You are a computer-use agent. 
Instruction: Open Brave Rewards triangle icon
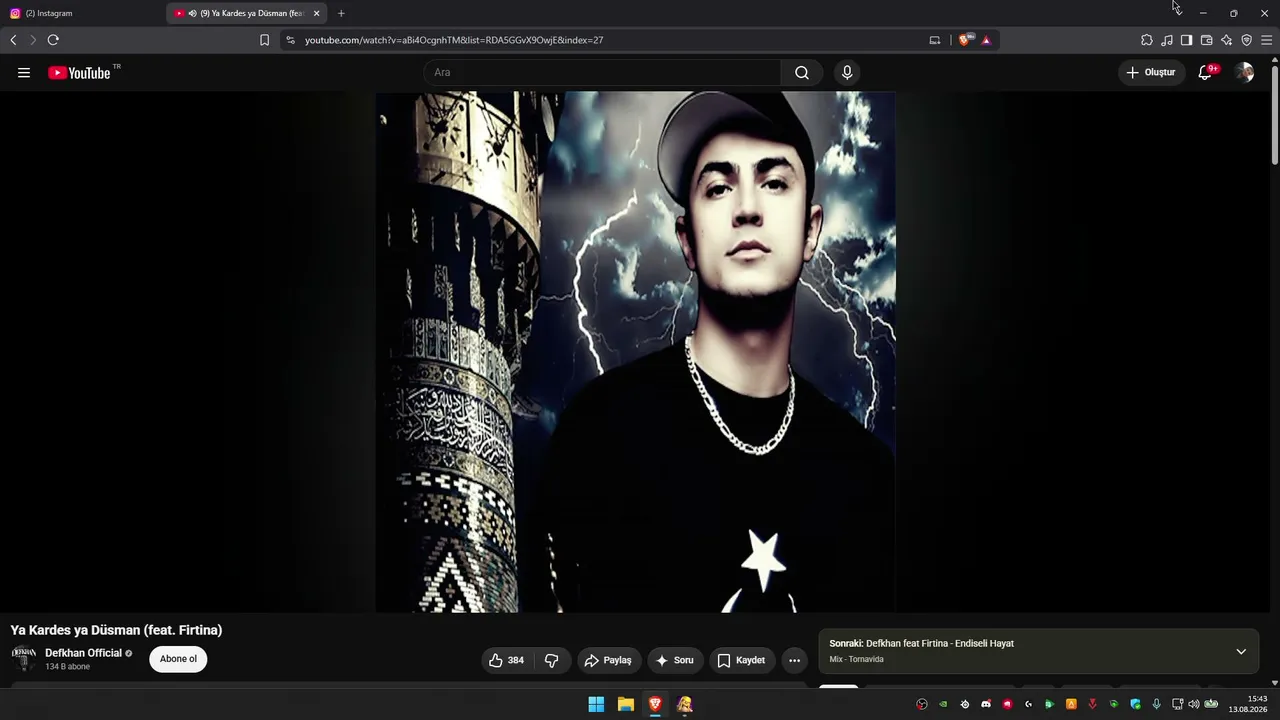click(986, 40)
